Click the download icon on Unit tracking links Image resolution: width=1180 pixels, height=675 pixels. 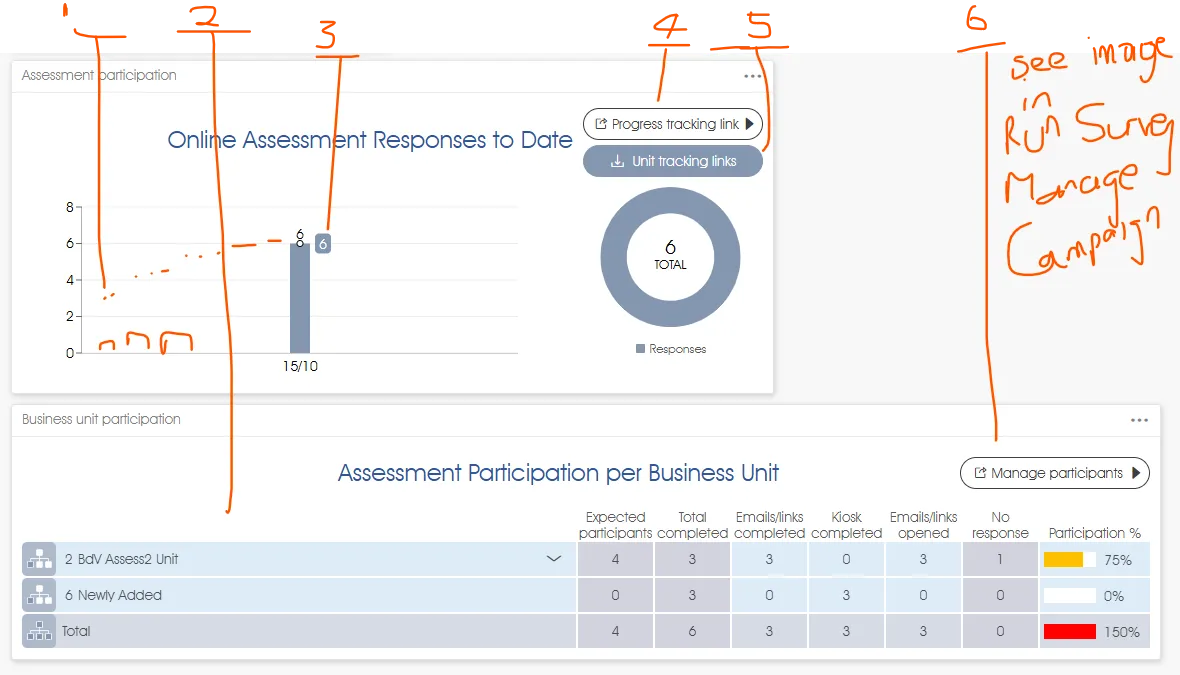click(x=617, y=161)
